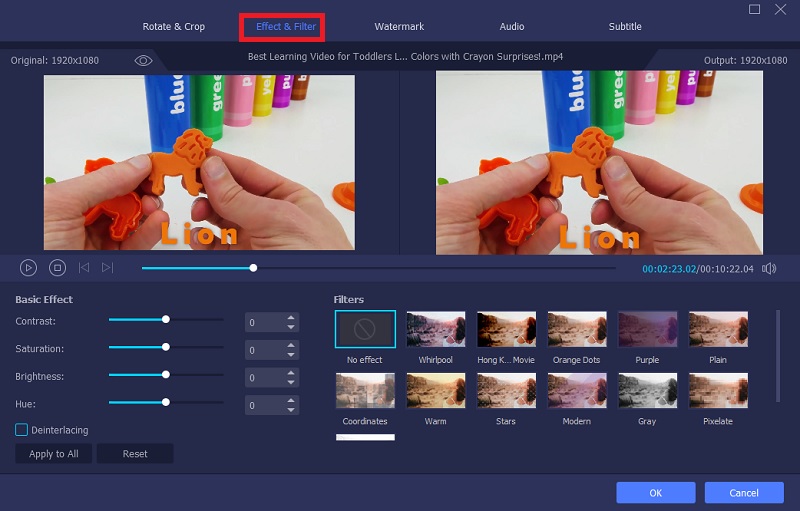Increase the Hue value using up arrow
This screenshot has height=511, width=800.
pyautogui.click(x=291, y=401)
